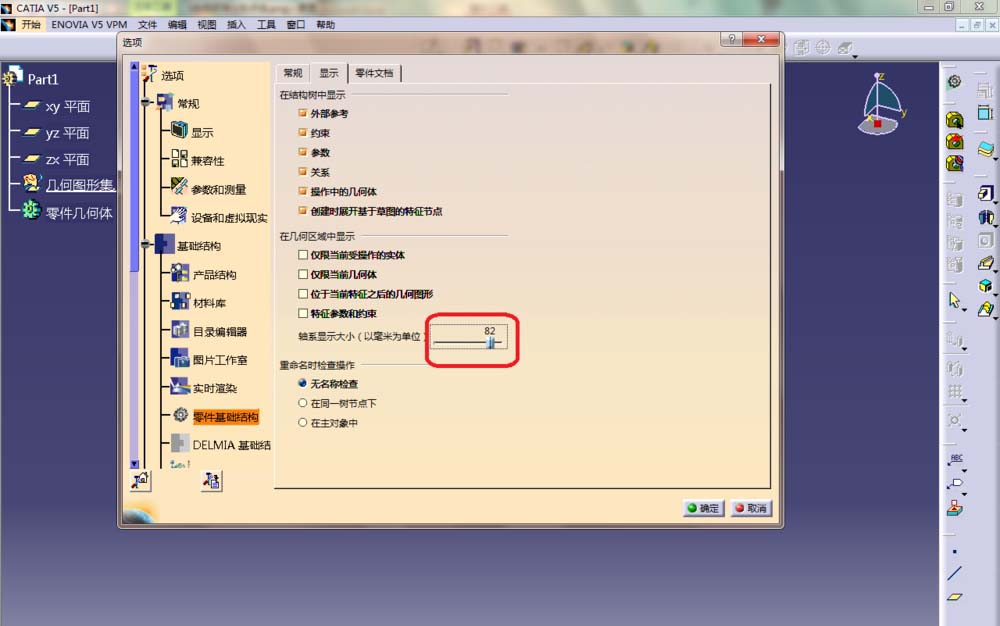The height and width of the screenshot is (626, 1000).
Task: Click the arrow Select tool in right toolbar
Action: coord(955,300)
